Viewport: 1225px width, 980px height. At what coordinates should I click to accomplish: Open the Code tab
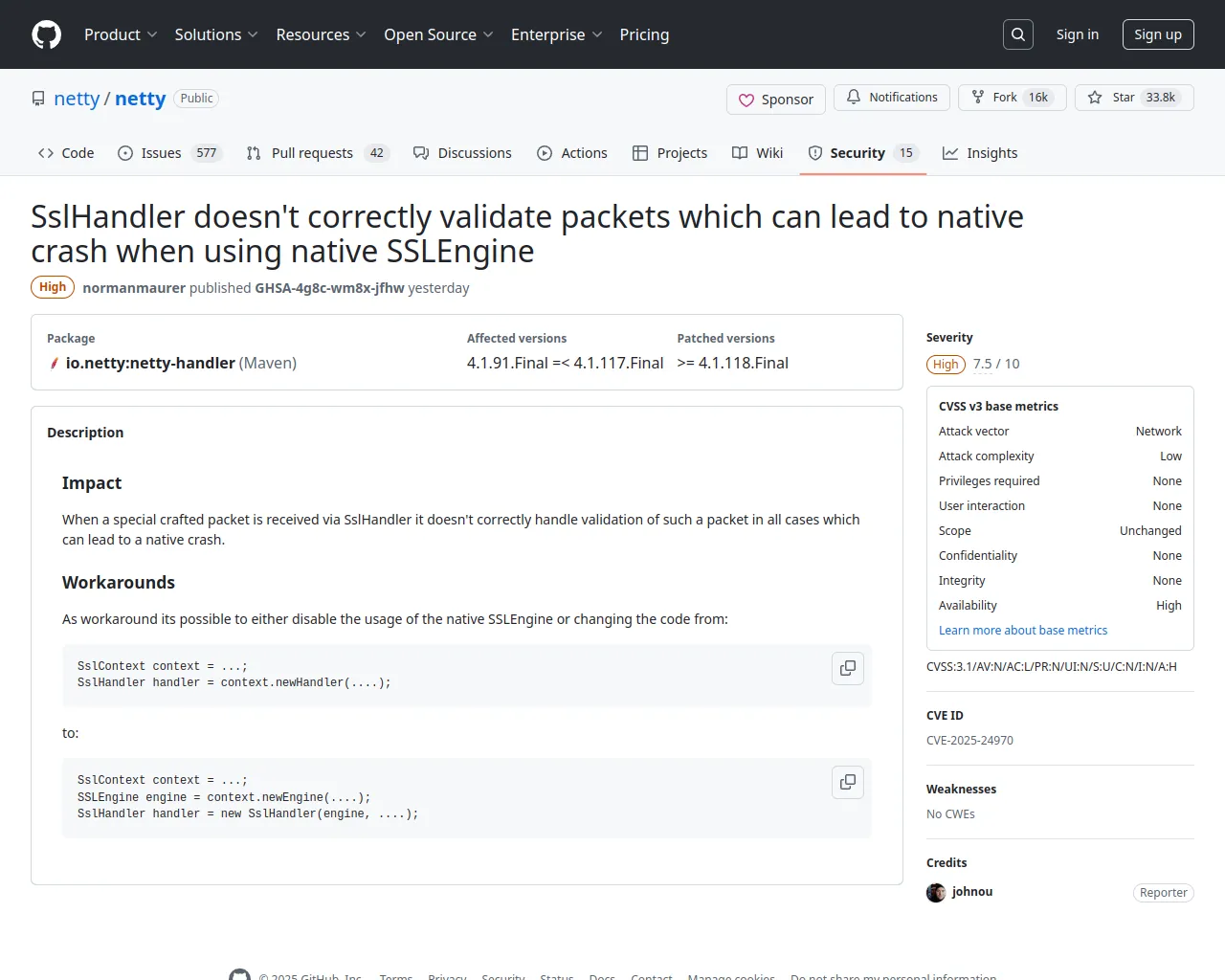click(66, 153)
